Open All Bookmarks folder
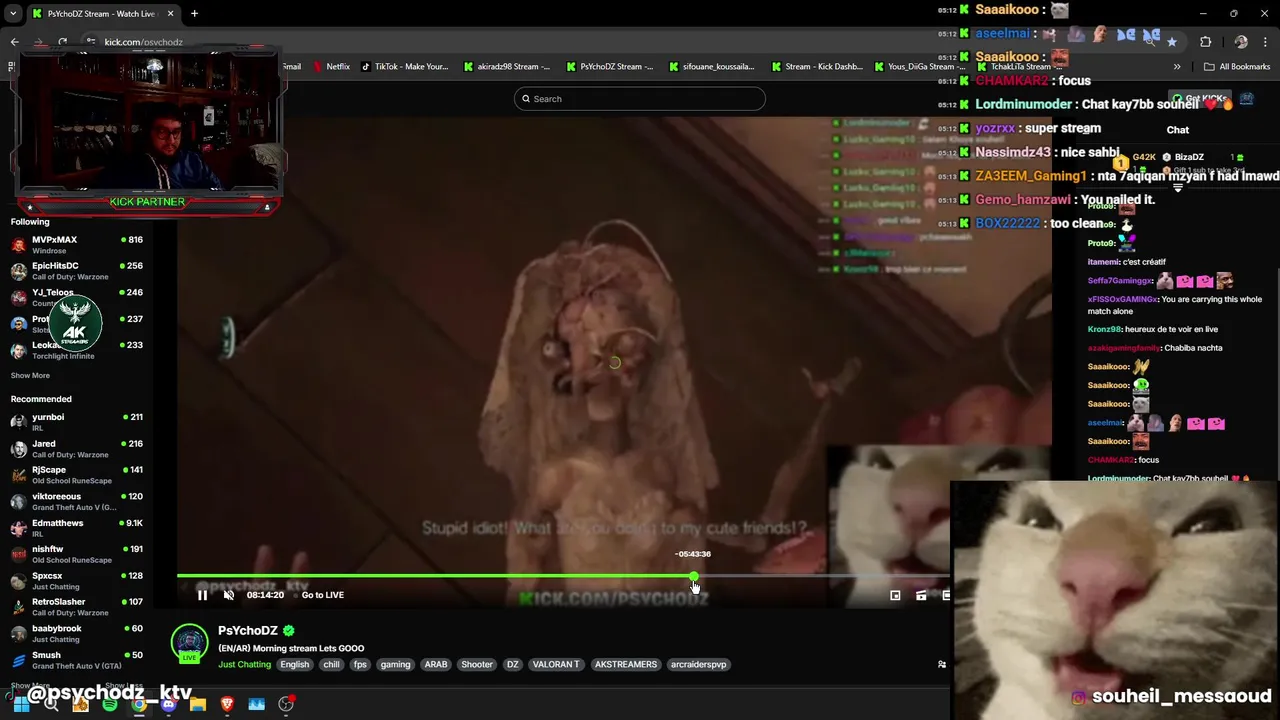This screenshot has width=1280, height=720. (x=1237, y=67)
